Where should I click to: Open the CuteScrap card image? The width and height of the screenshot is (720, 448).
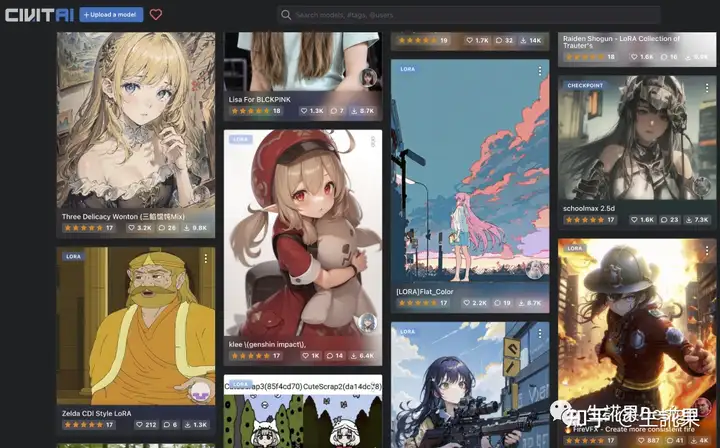click(303, 413)
